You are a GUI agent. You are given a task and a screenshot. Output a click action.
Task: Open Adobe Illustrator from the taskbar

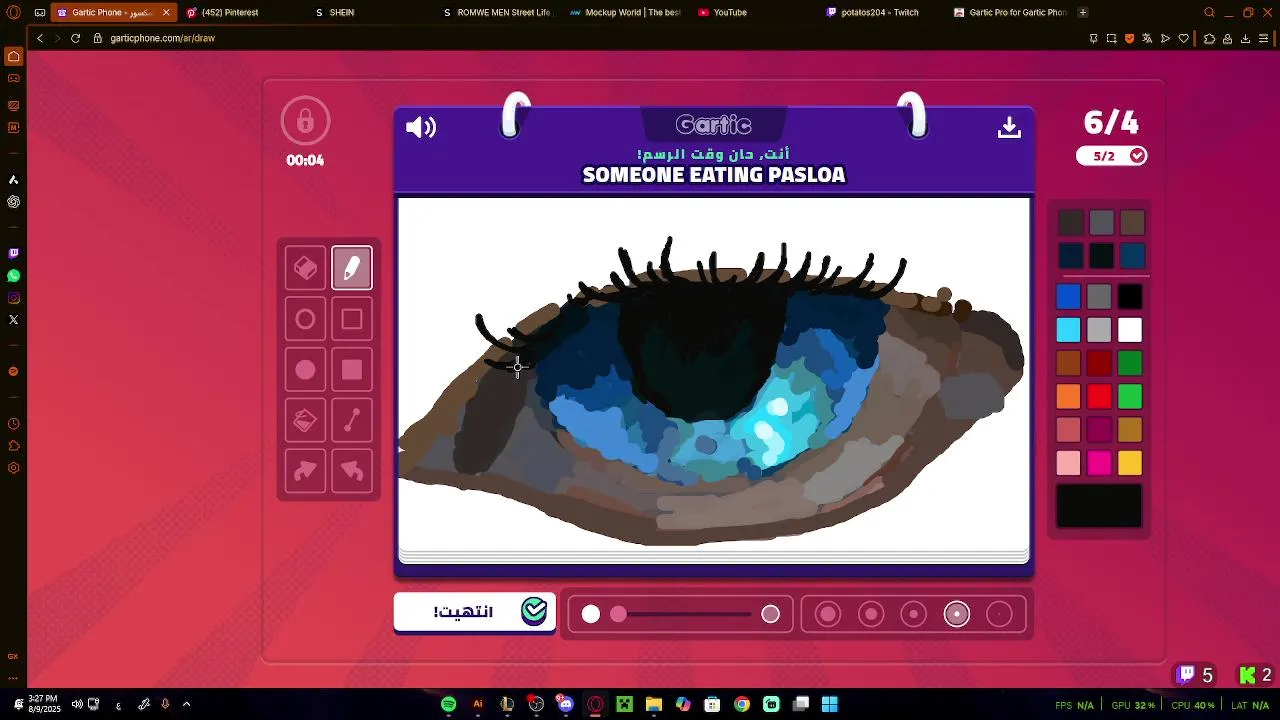(x=478, y=704)
